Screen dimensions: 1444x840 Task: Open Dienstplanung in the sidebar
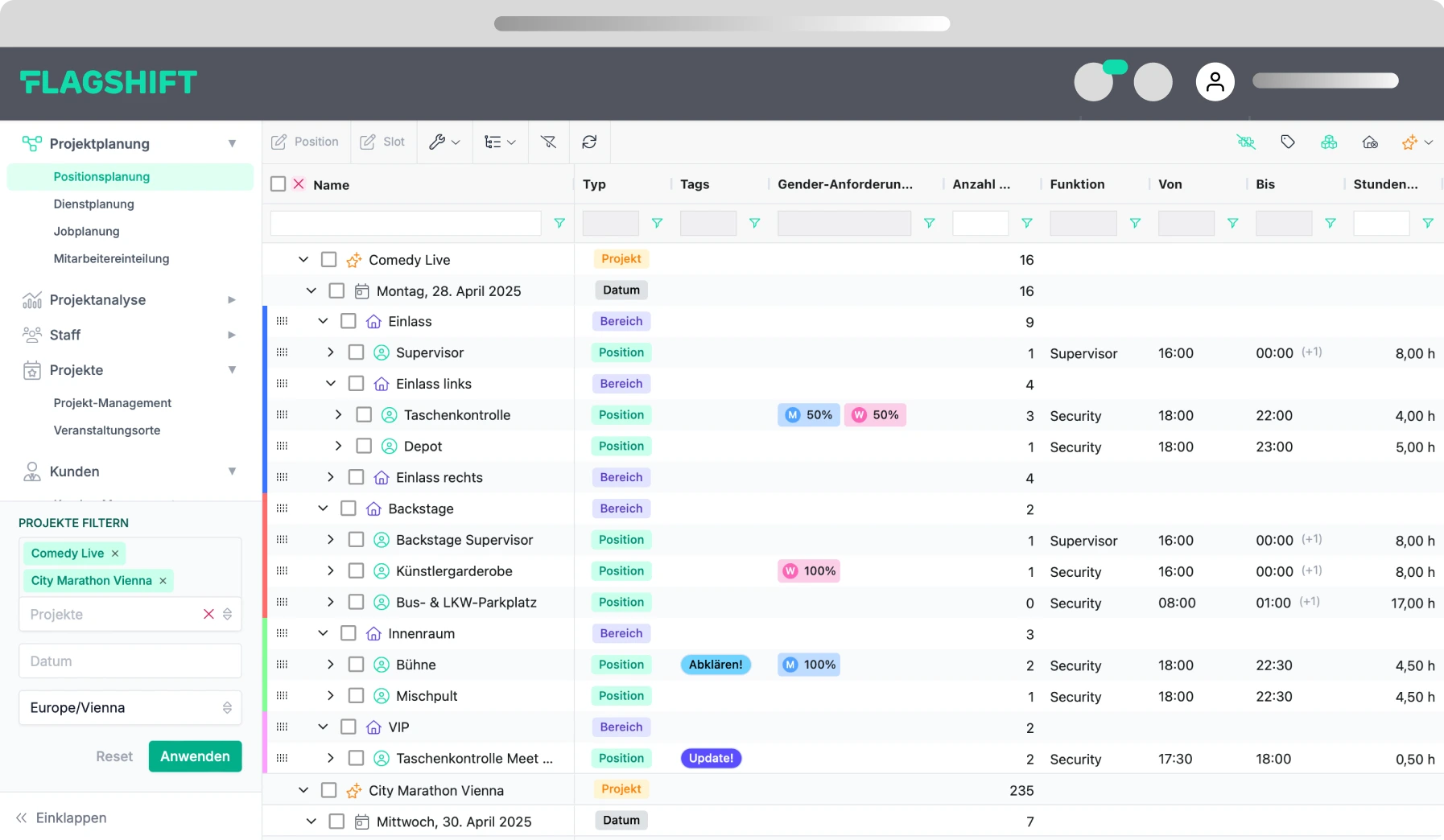[x=93, y=204]
